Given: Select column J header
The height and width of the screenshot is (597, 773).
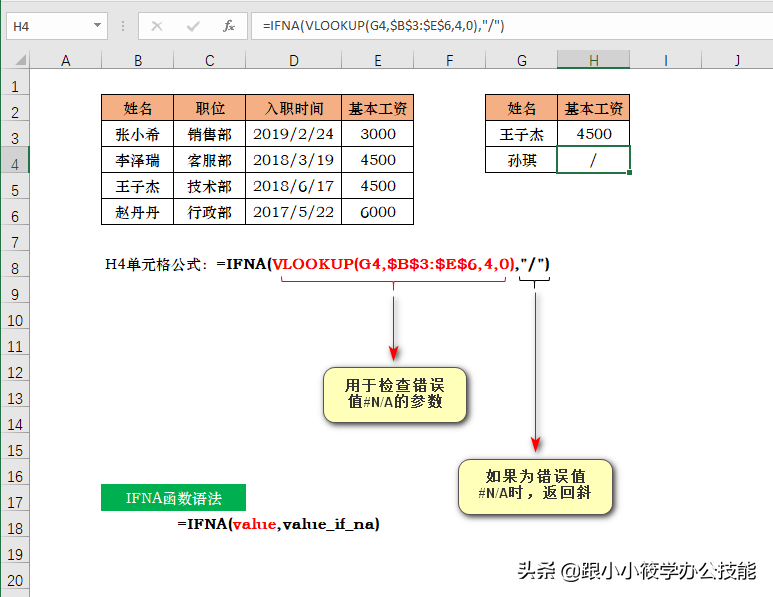Looking at the screenshot, I should pyautogui.click(x=737, y=60).
